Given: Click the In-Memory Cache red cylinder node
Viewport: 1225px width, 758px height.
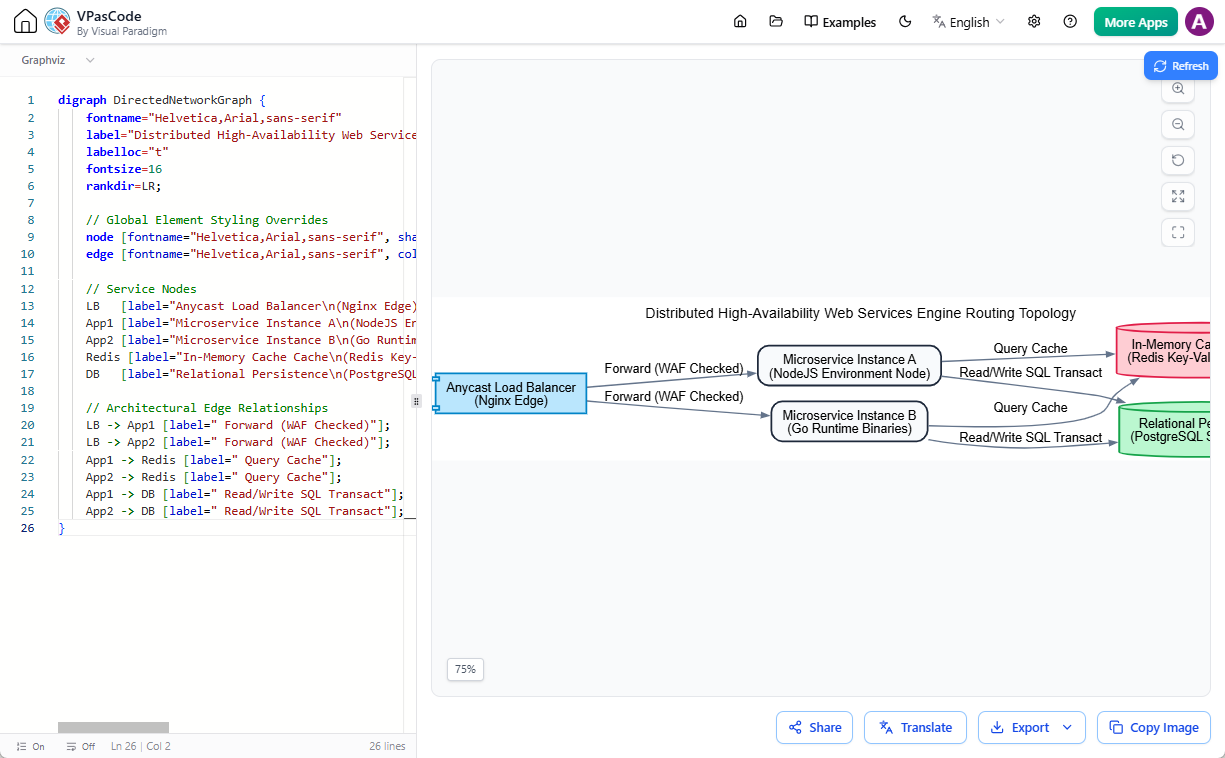Looking at the screenshot, I should [1163, 351].
